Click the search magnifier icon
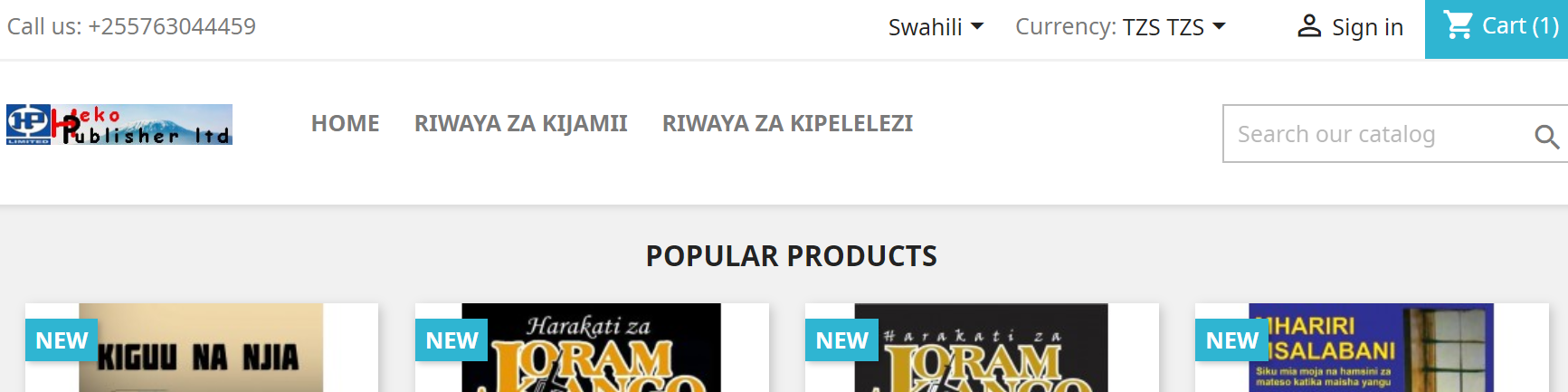 tap(1546, 136)
